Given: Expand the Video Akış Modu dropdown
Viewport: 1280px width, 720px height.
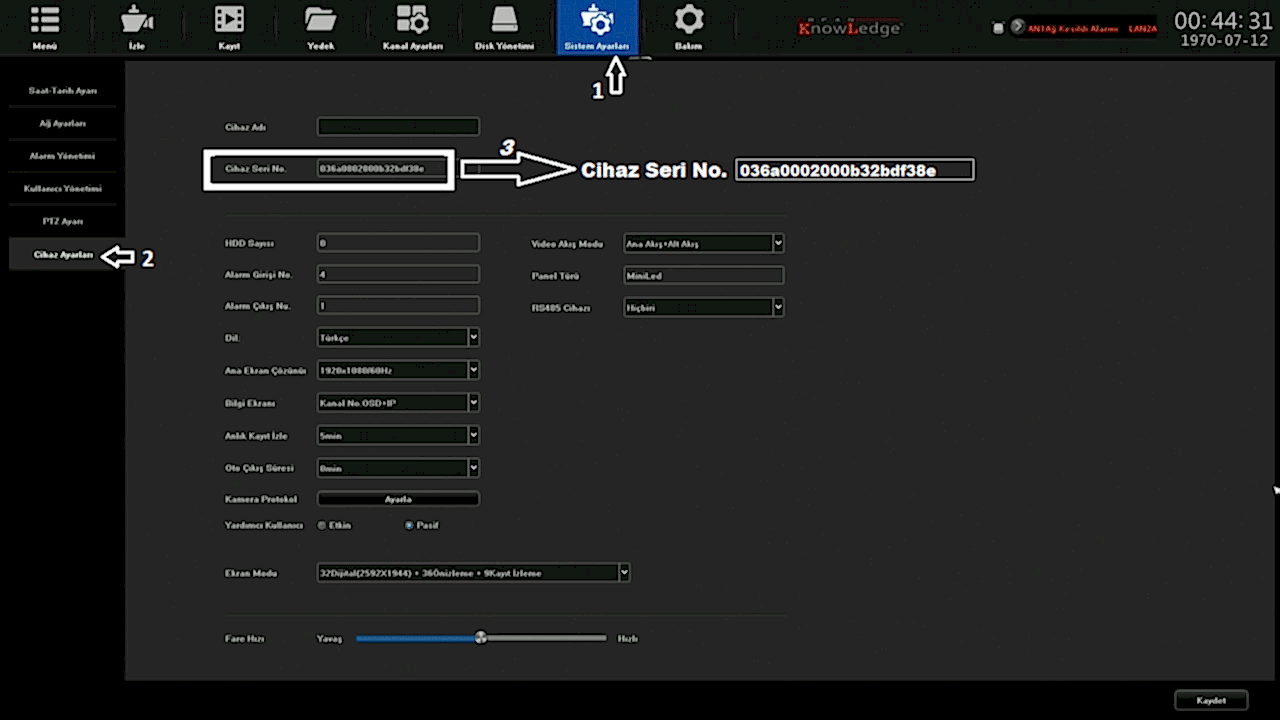Looking at the screenshot, I should click(x=778, y=243).
